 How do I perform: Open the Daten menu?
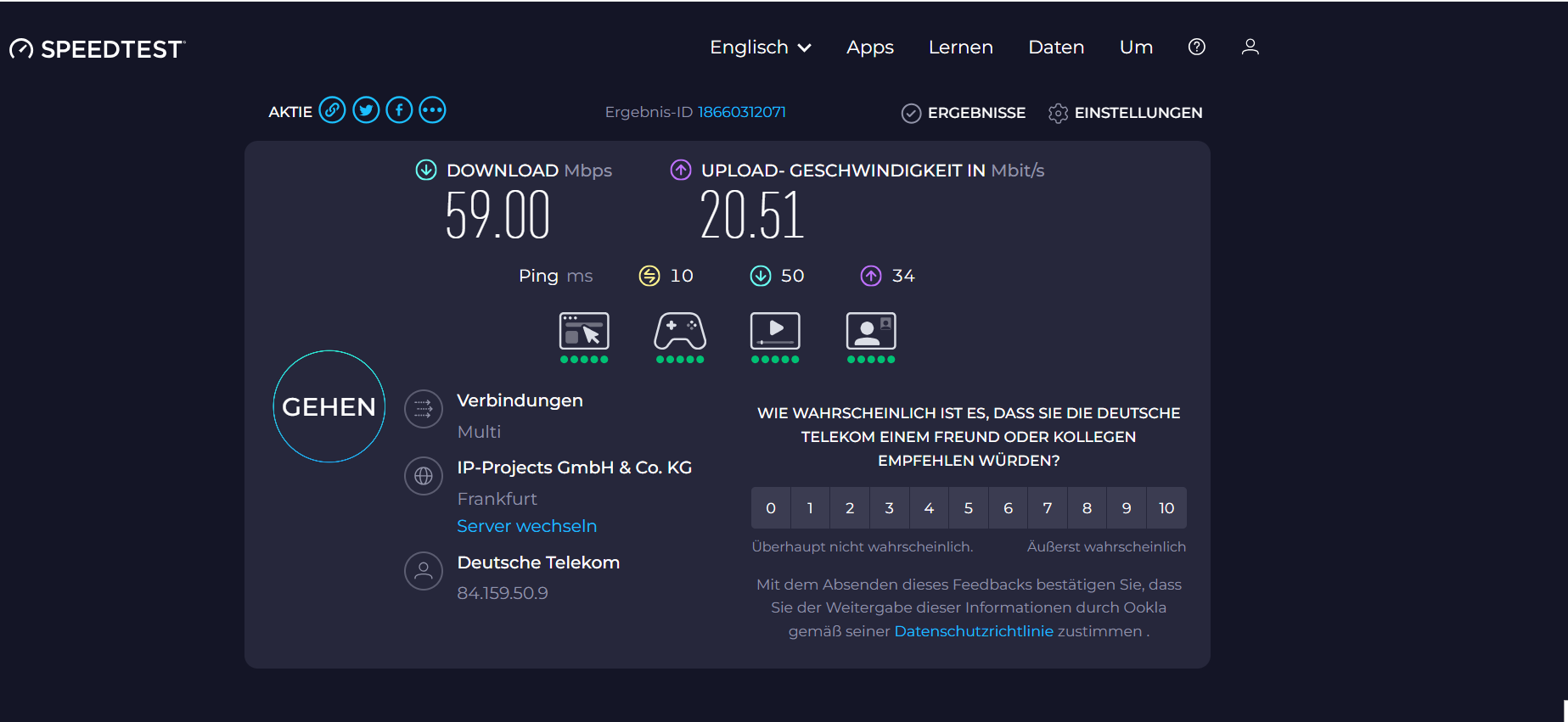(x=1056, y=48)
